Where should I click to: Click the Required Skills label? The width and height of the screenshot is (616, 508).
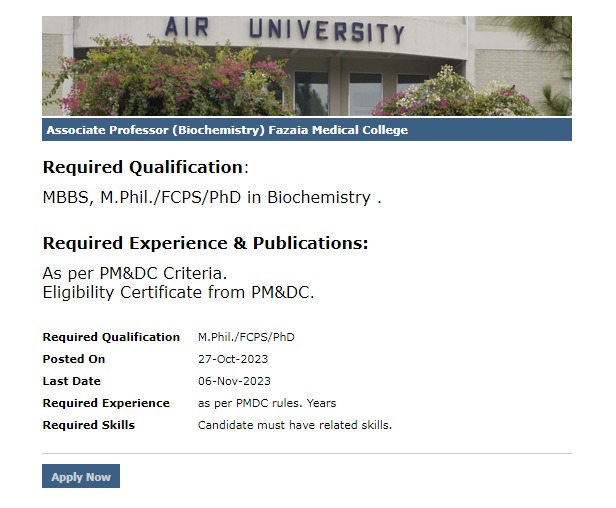coord(89,425)
